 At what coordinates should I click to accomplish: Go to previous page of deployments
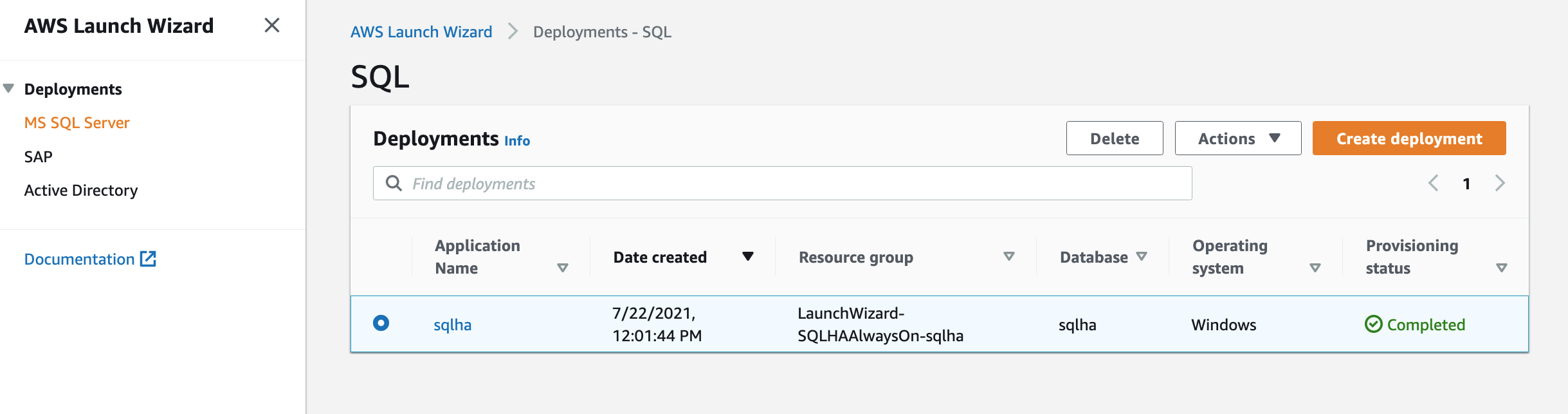click(x=1433, y=183)
